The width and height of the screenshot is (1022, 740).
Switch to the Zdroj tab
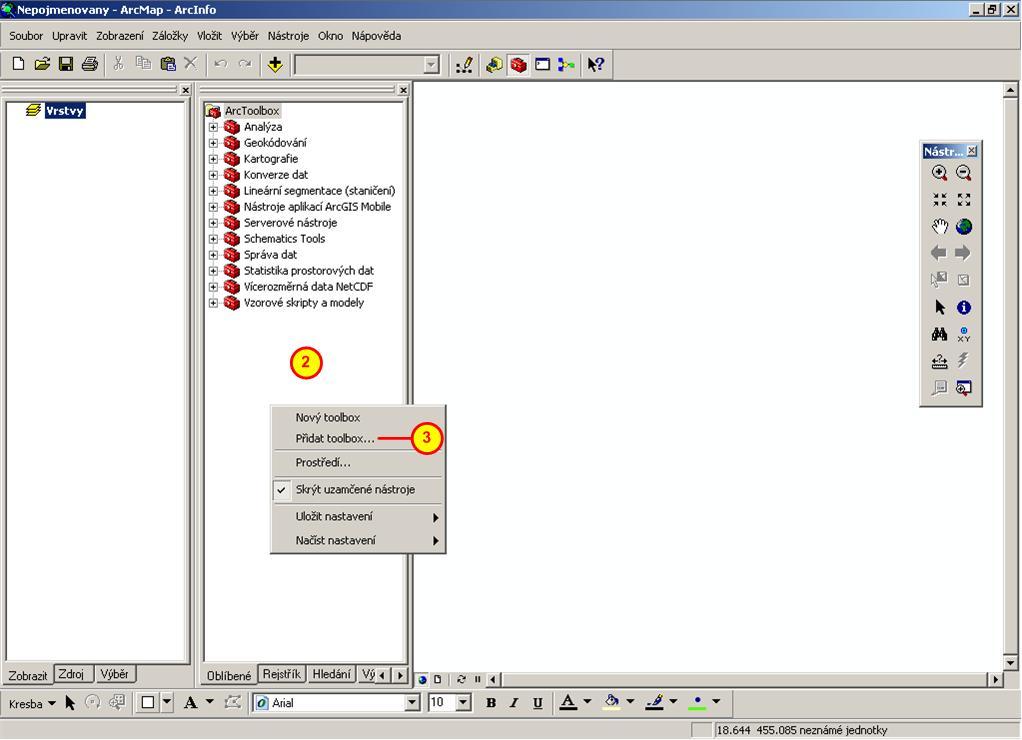click(72, 674)
